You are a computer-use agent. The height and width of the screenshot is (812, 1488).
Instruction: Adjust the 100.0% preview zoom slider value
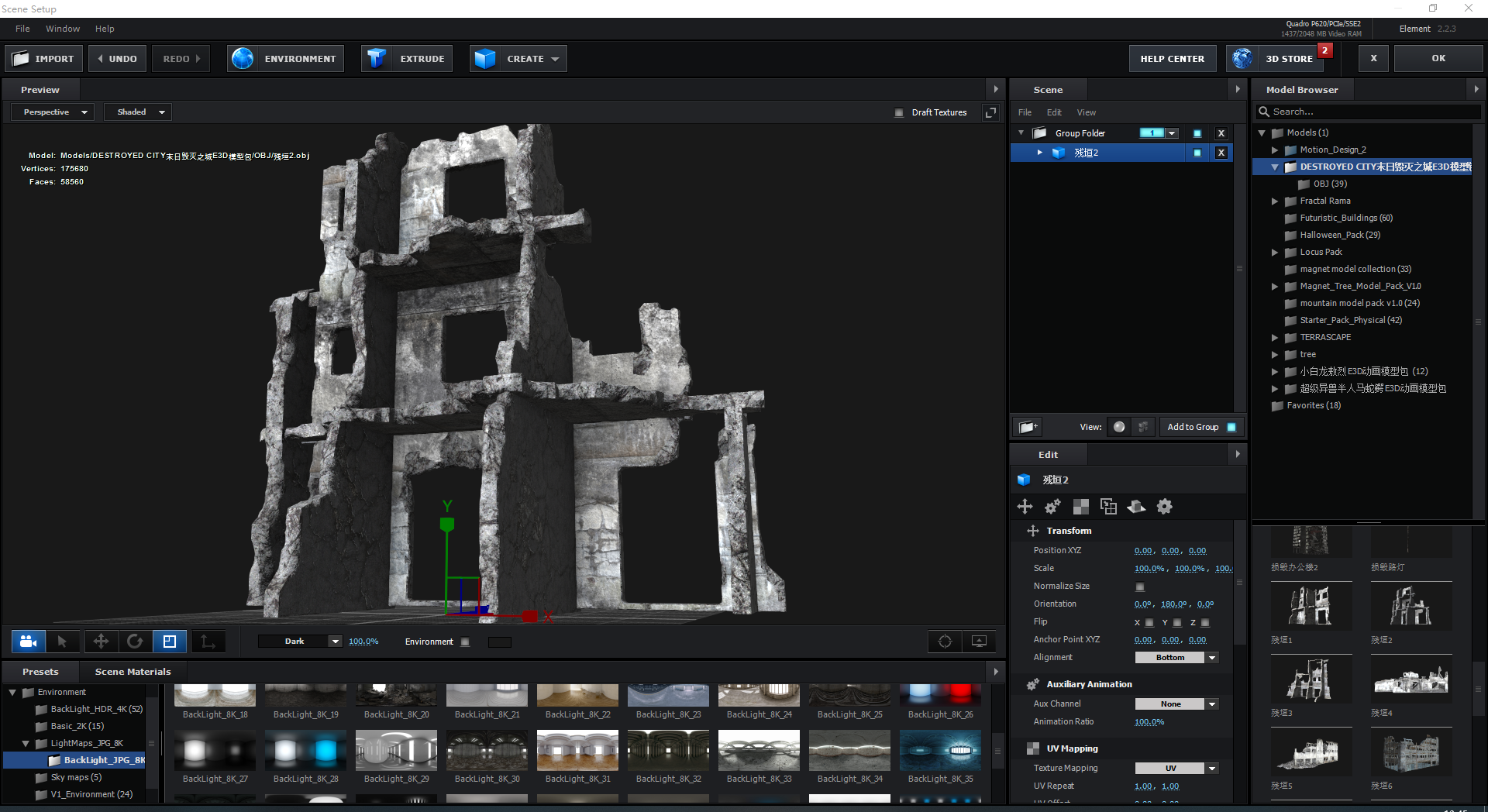(363, 642)
